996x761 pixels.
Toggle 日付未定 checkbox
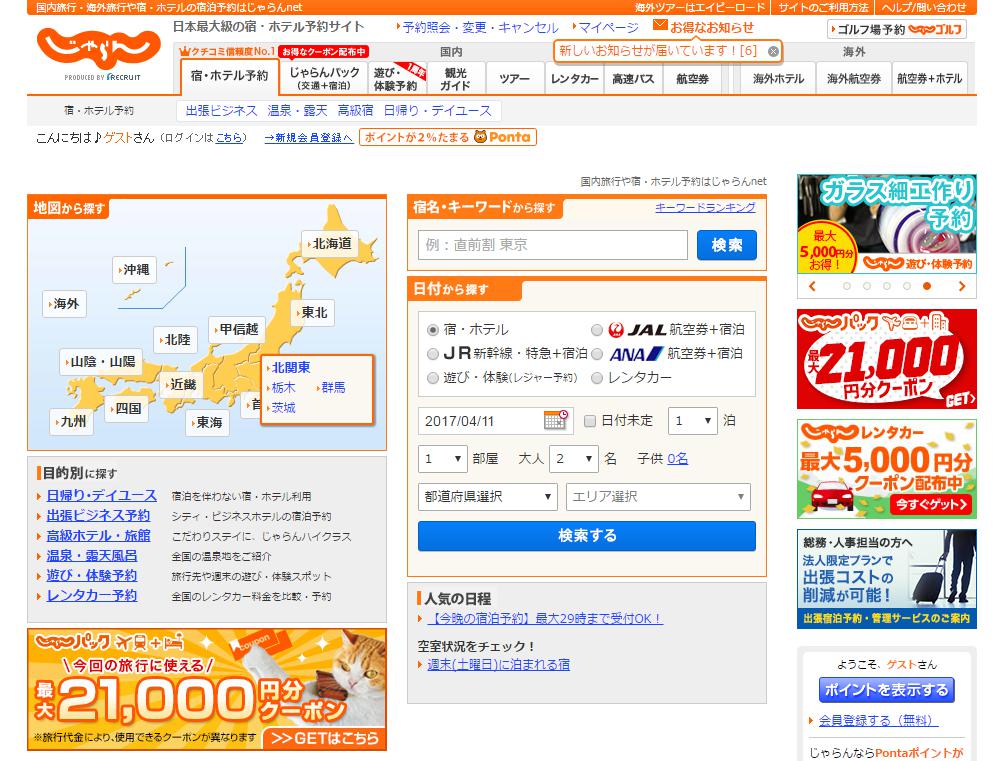click(x=589, y=421)
